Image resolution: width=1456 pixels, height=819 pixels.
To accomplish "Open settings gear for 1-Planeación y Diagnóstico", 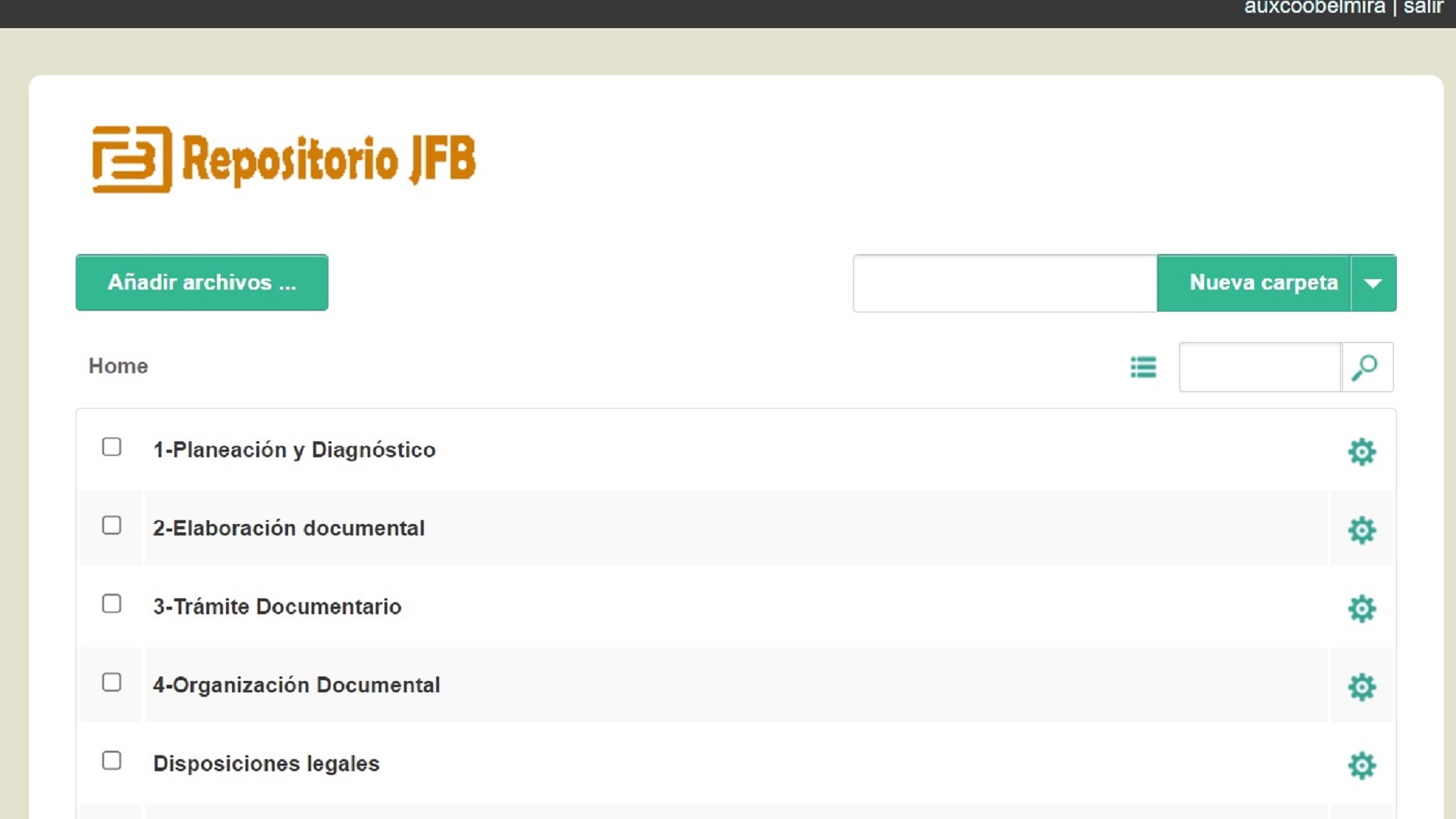I will [x=1361, y=452].
